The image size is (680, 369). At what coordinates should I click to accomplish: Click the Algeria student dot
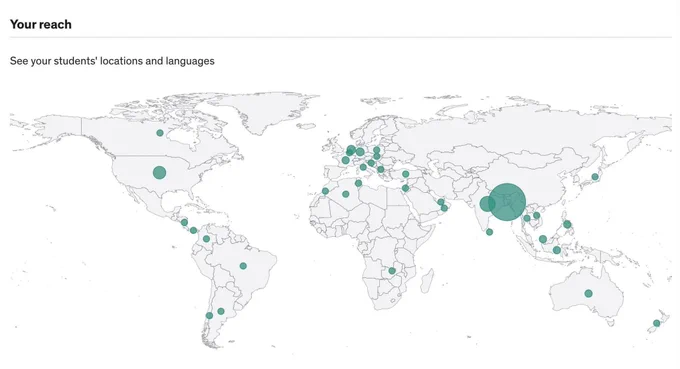346,194
